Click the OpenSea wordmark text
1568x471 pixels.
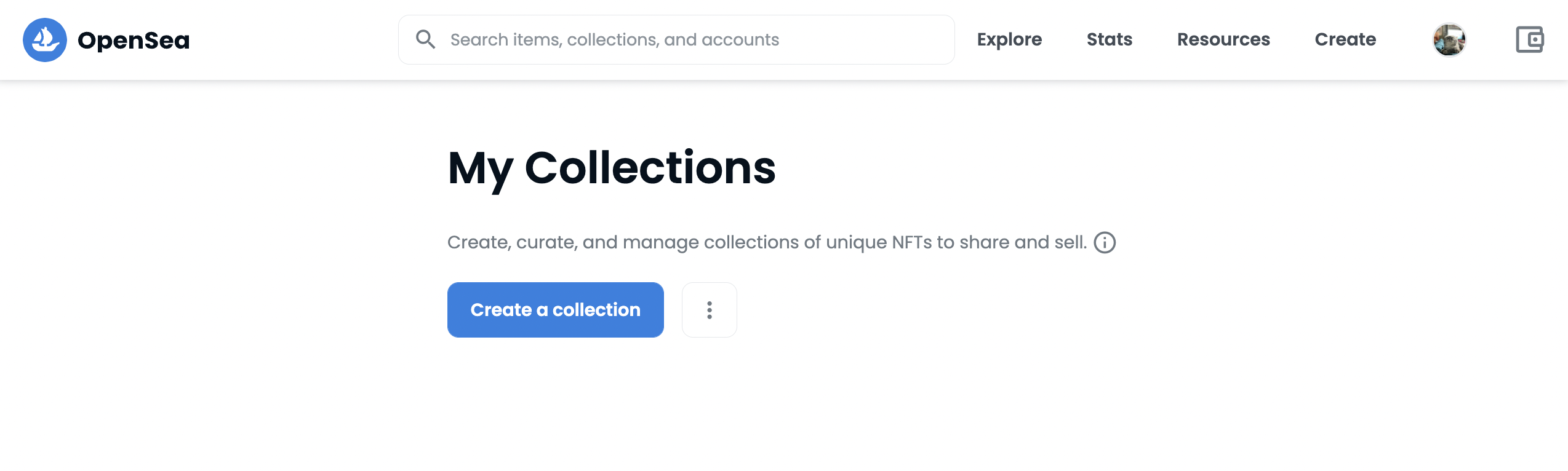pos(134,41)
